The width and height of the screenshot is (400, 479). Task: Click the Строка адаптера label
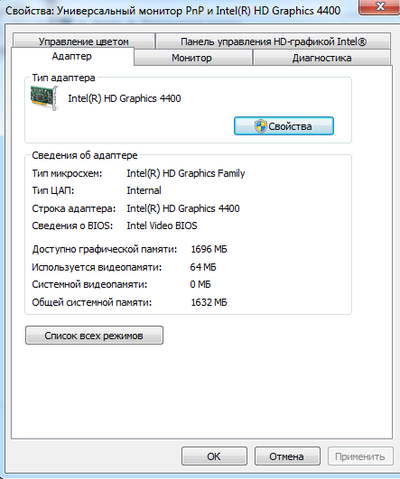(x=74, y=209)
